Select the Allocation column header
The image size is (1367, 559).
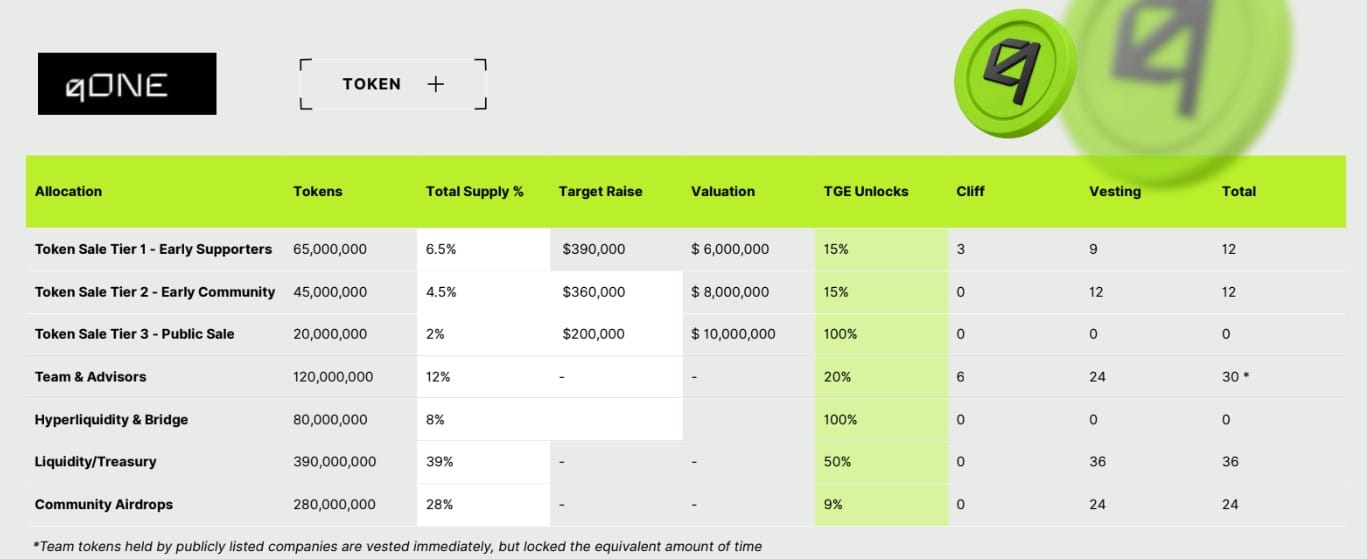tap(68, 191)
